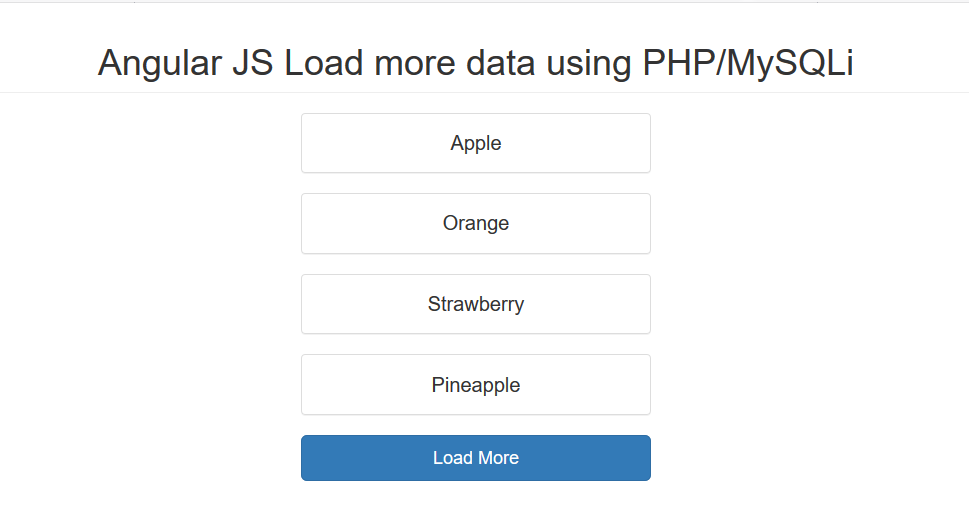
Task: Choose the Strawberry list item
Action: click(x=476, y=304)
